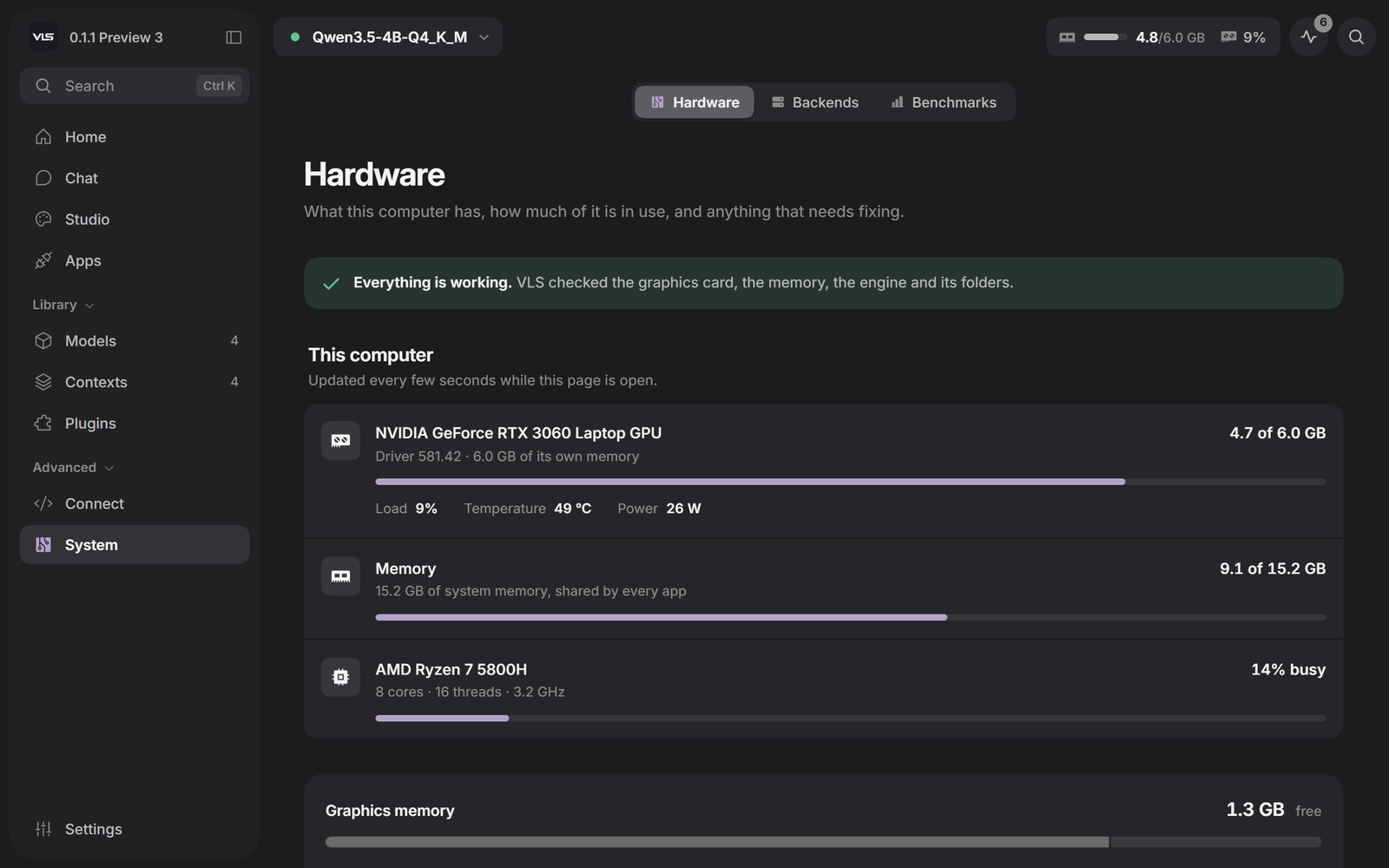Click the VLS logo icon
The image size is (1389, 868).
tap(43, 37)
